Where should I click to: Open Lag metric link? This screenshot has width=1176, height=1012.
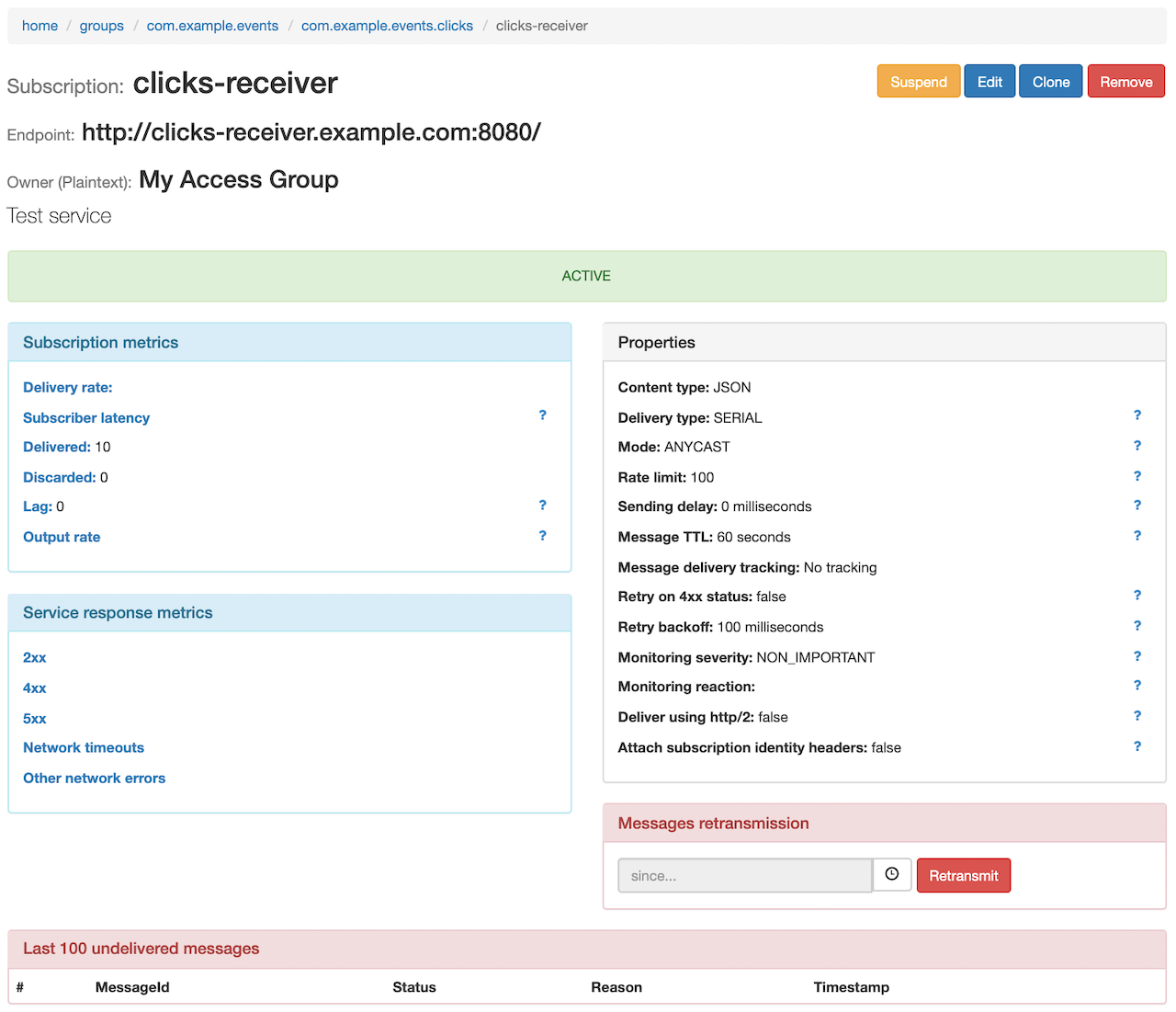(38, 506)
